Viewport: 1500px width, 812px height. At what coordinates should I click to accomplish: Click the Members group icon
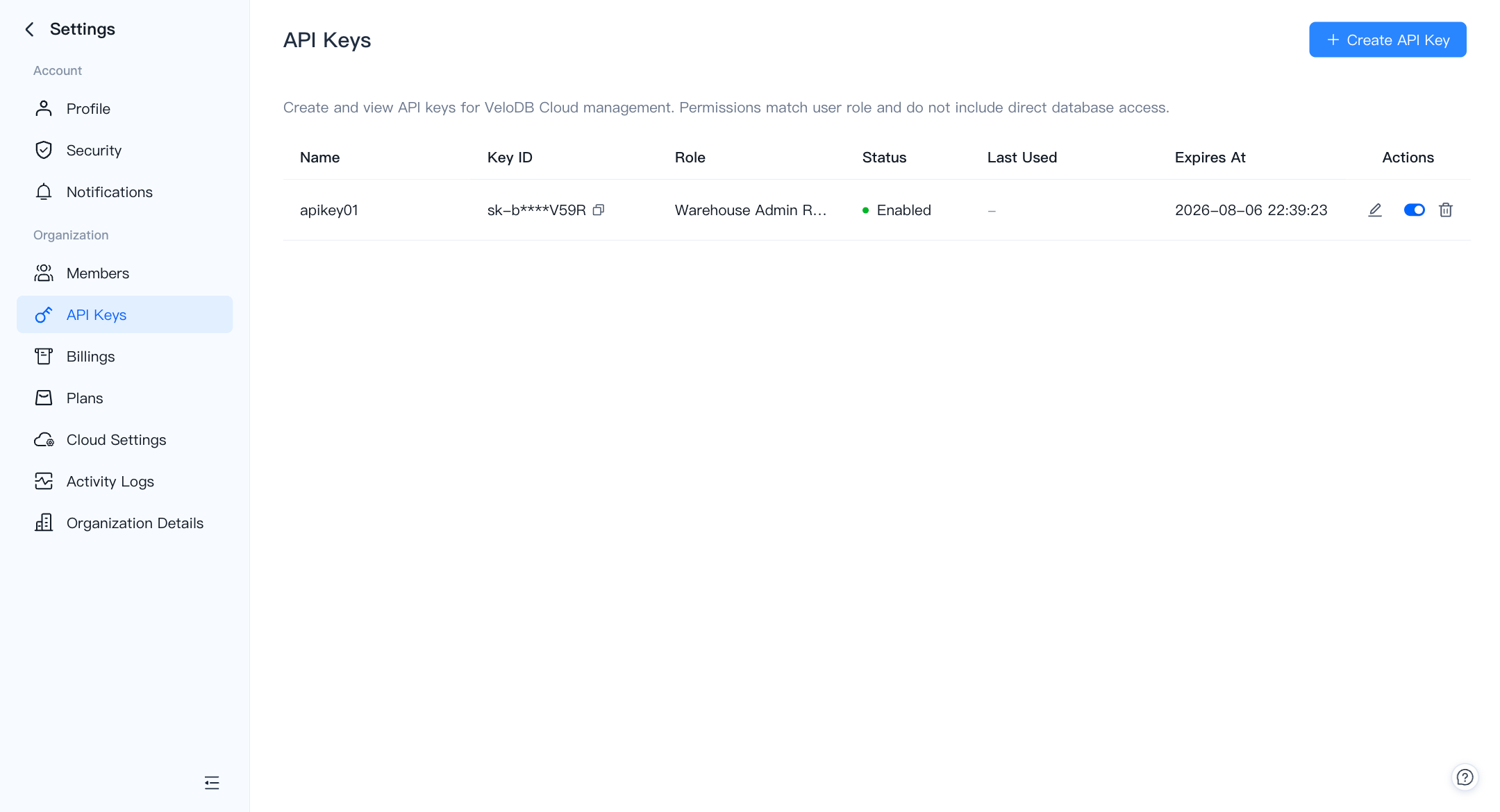44,273
